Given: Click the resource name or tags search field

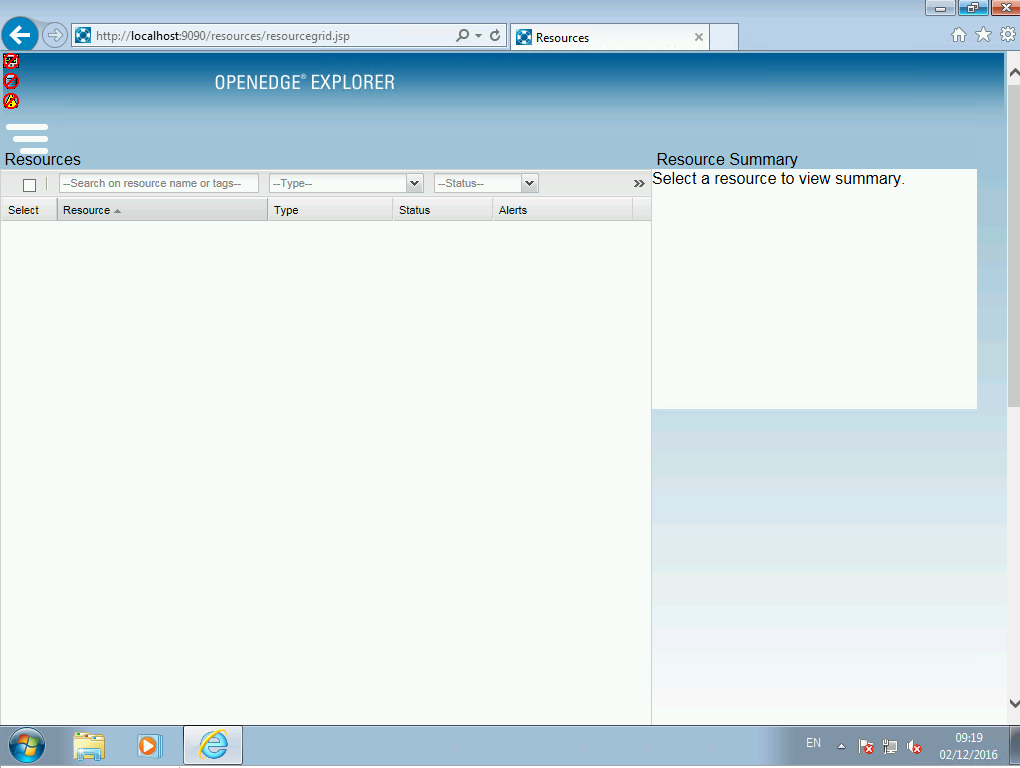Looking at the screenshot, I should [x=159, y=183].
